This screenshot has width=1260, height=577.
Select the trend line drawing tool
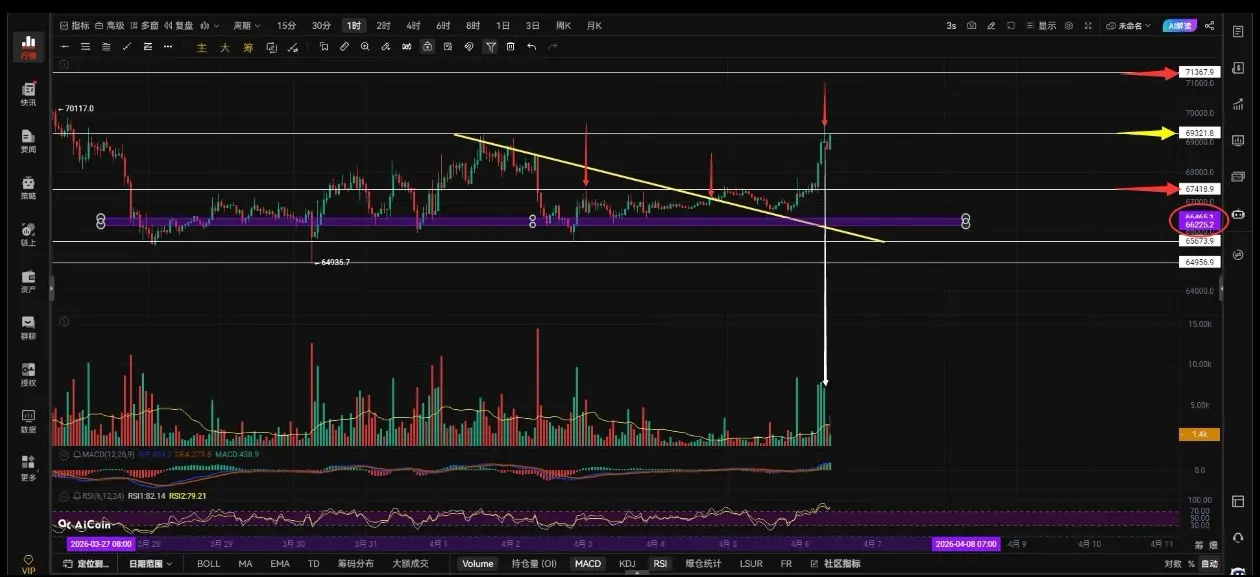127,46
